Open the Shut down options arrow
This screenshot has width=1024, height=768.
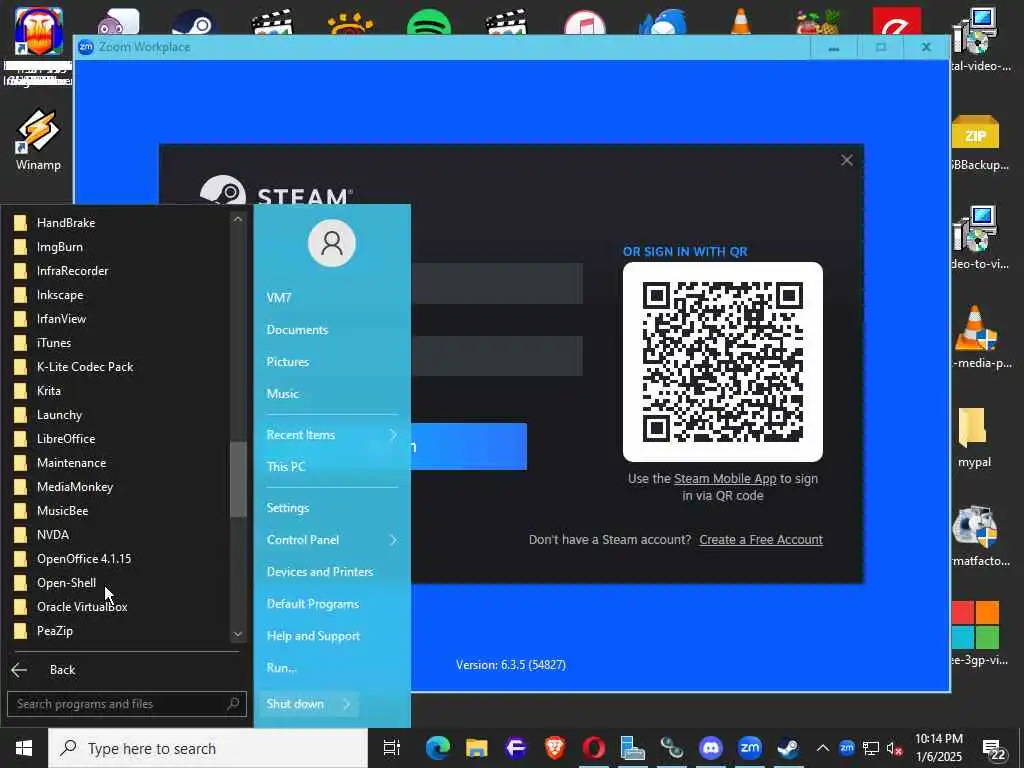347,704
